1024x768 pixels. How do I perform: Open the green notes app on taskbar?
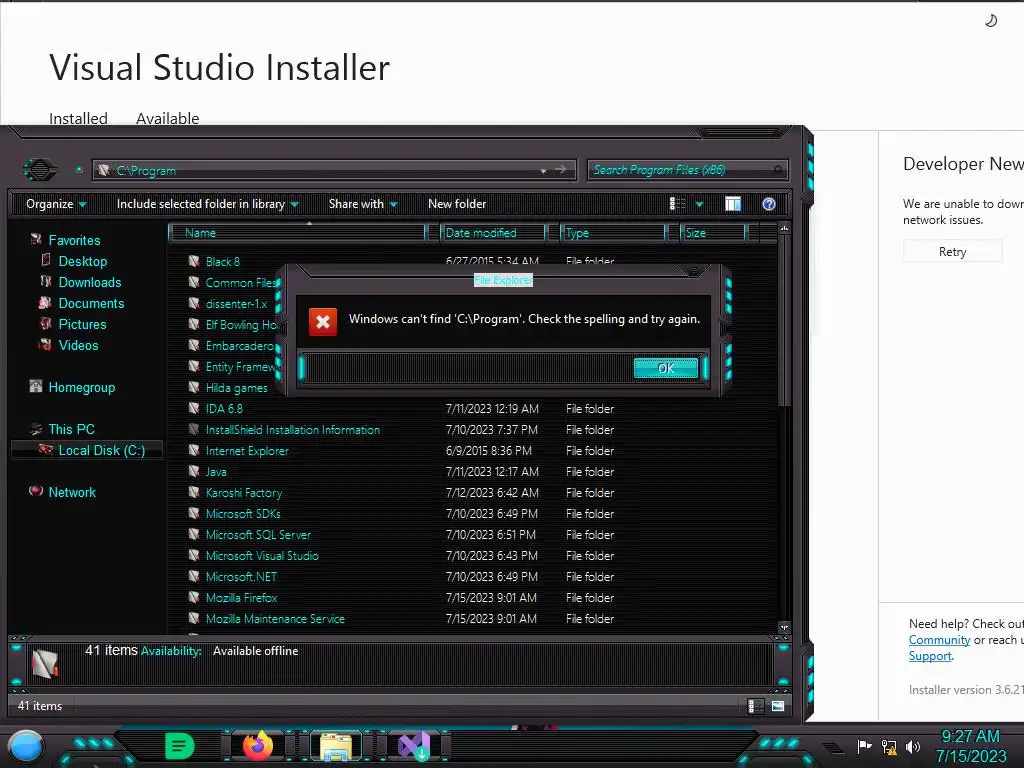click(x=180, y=746)
